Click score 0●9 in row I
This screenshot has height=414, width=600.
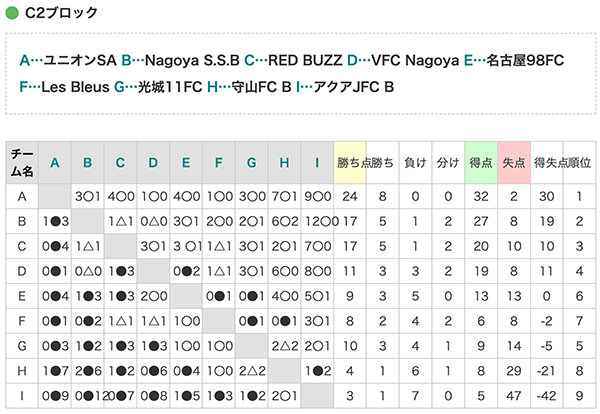pos(55,396)
